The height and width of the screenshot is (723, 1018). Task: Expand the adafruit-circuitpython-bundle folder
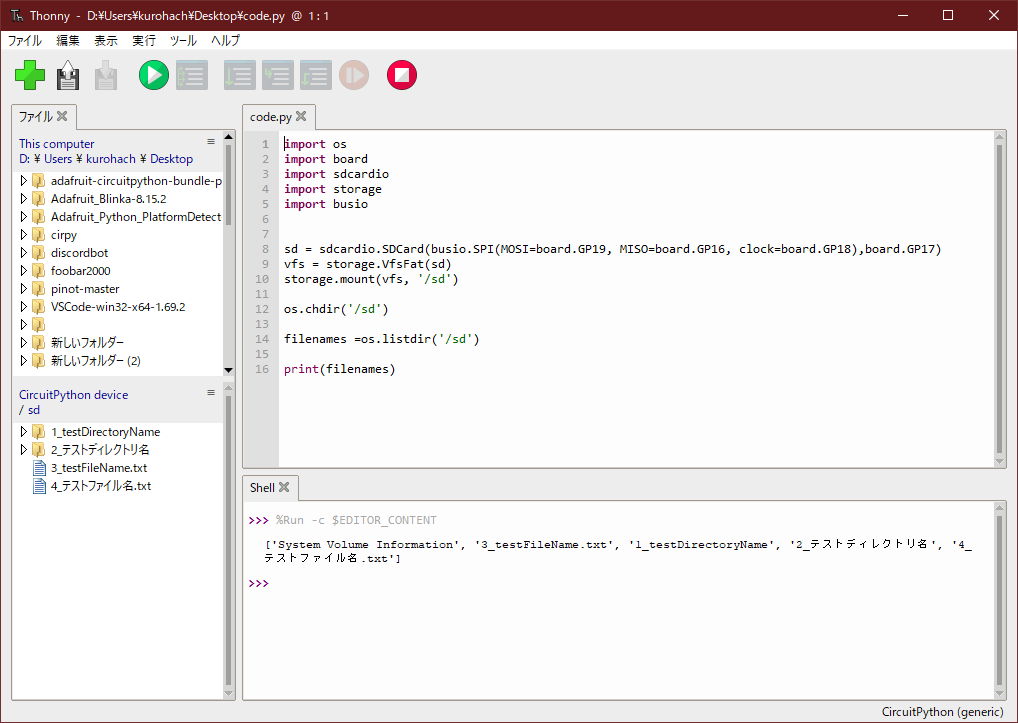[x=24, y=180]
